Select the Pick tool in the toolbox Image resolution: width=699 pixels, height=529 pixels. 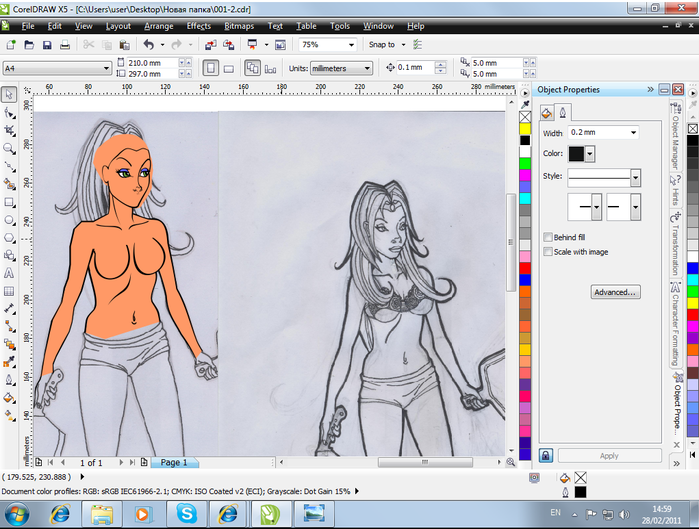tap(9, 95)
